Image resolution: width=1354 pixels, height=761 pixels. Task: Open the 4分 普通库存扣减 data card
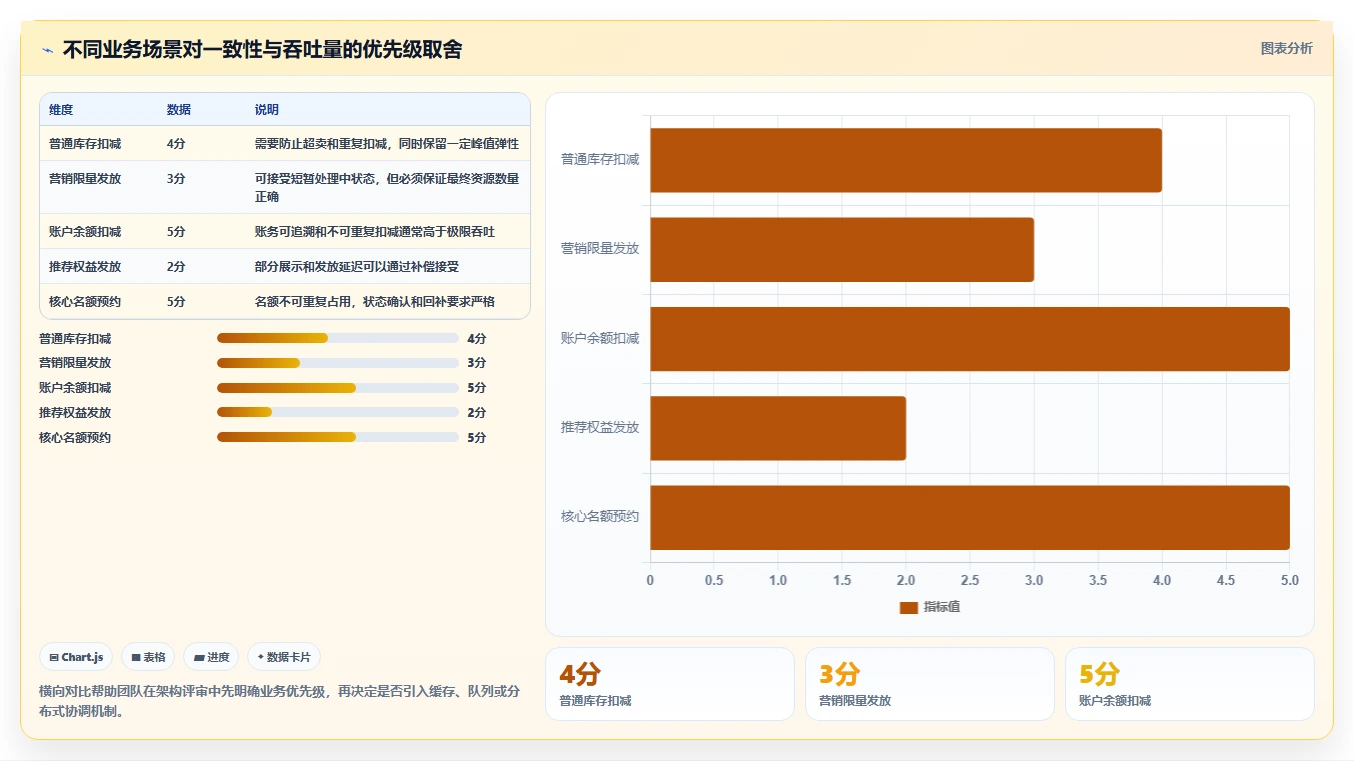pos(670,684)
